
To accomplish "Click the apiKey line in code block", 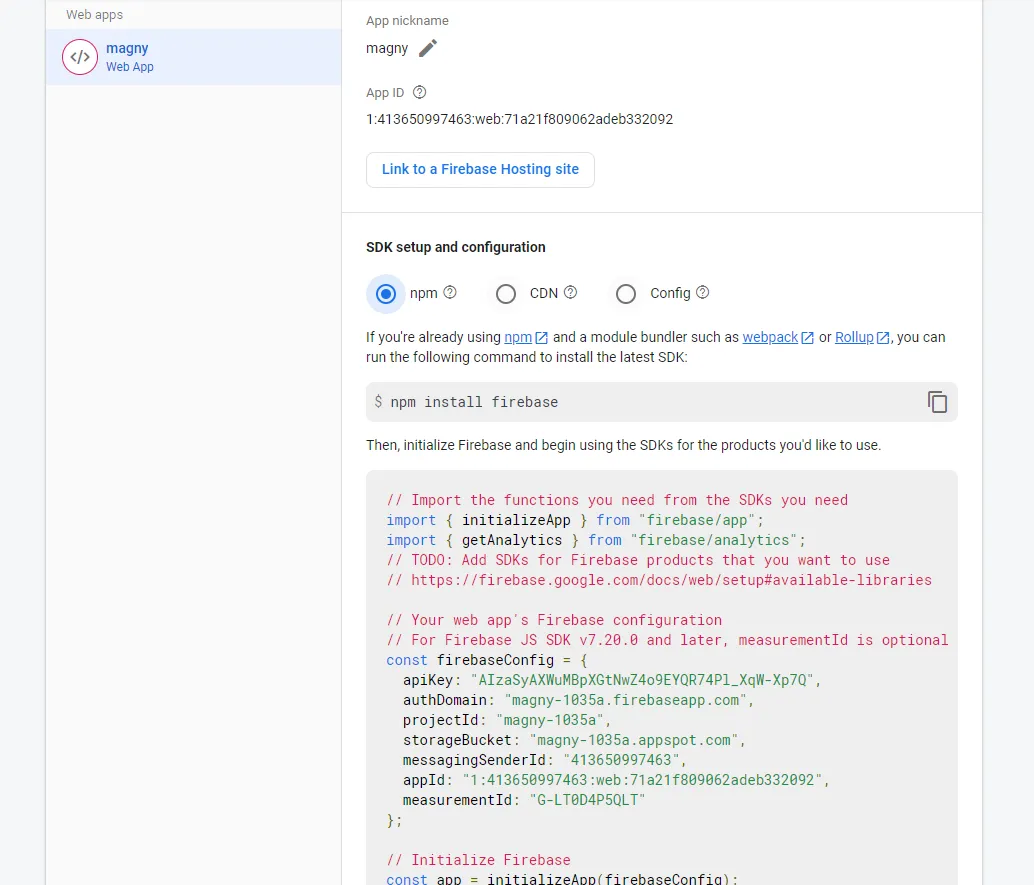I will pyautogui.click(x=610, y=680).
